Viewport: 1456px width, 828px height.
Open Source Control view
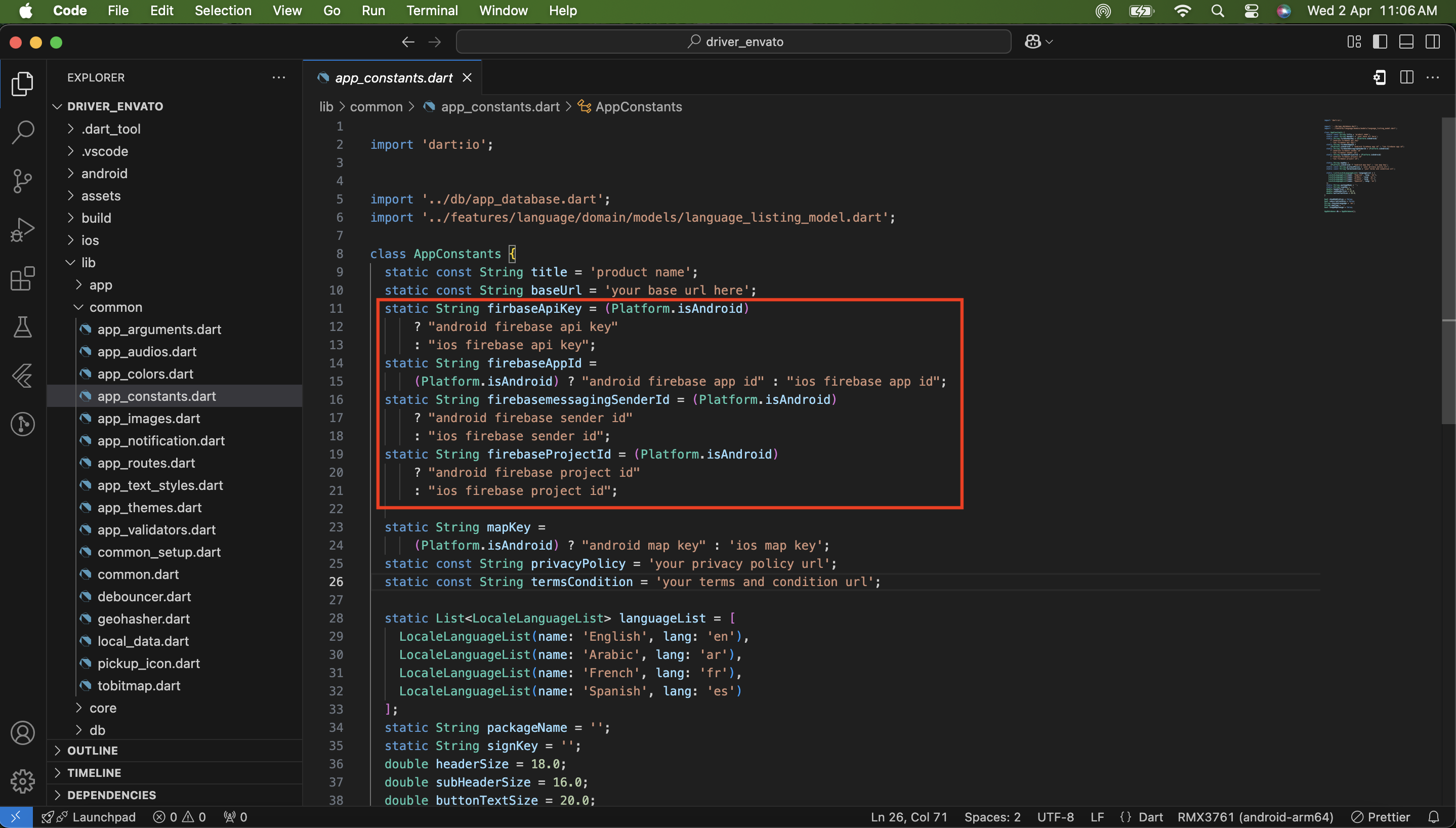coord(23,181)
